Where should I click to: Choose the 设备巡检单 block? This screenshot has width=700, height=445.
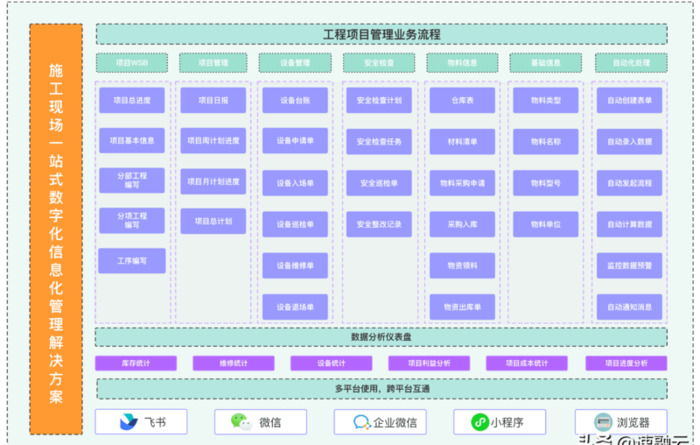[295, 224]
